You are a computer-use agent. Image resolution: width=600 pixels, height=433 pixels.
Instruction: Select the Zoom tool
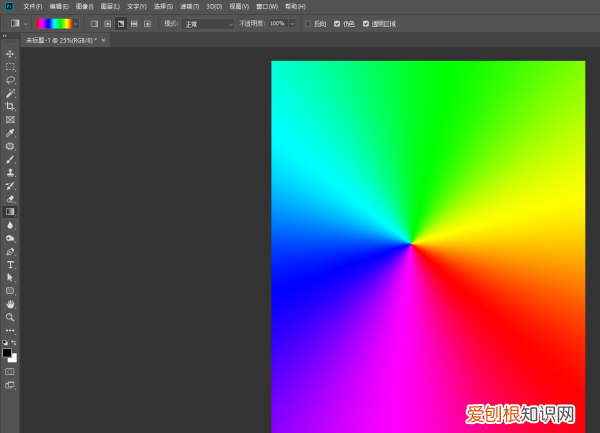coord(10,316)
